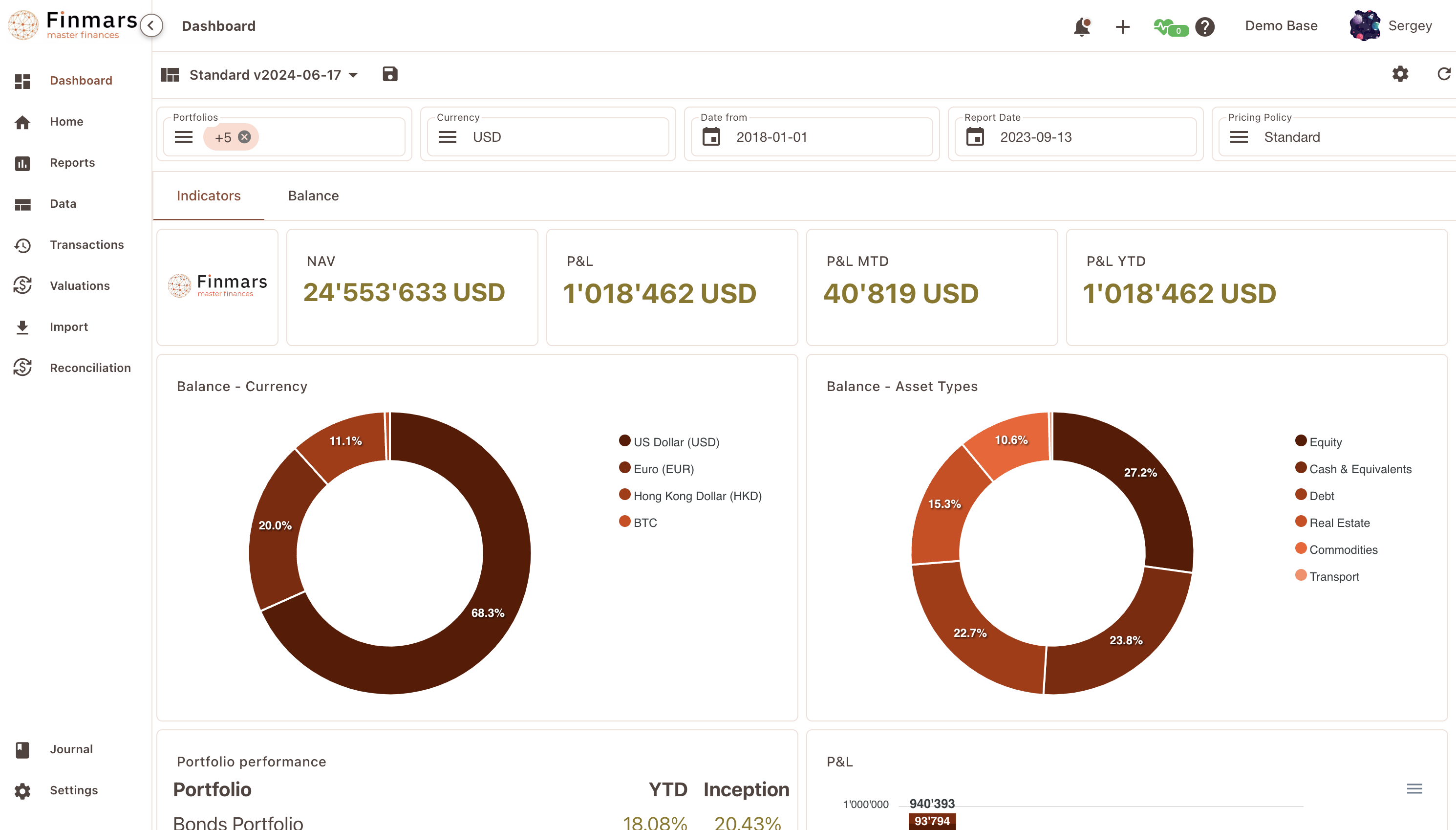Viewport: 1456px width, 830px height.
Task: Click the Date from 2018-01-01 field
Action: (x=811, y=137)
